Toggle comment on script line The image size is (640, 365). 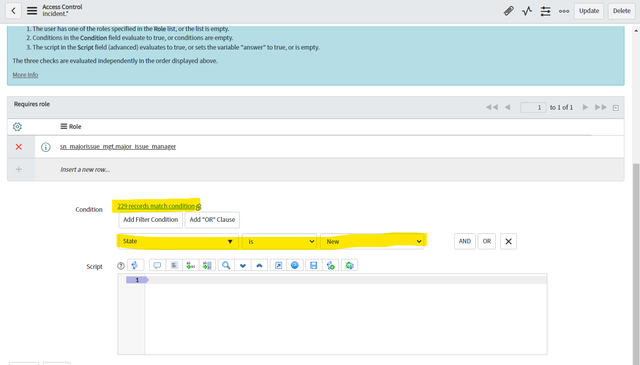tap(157, 265)
